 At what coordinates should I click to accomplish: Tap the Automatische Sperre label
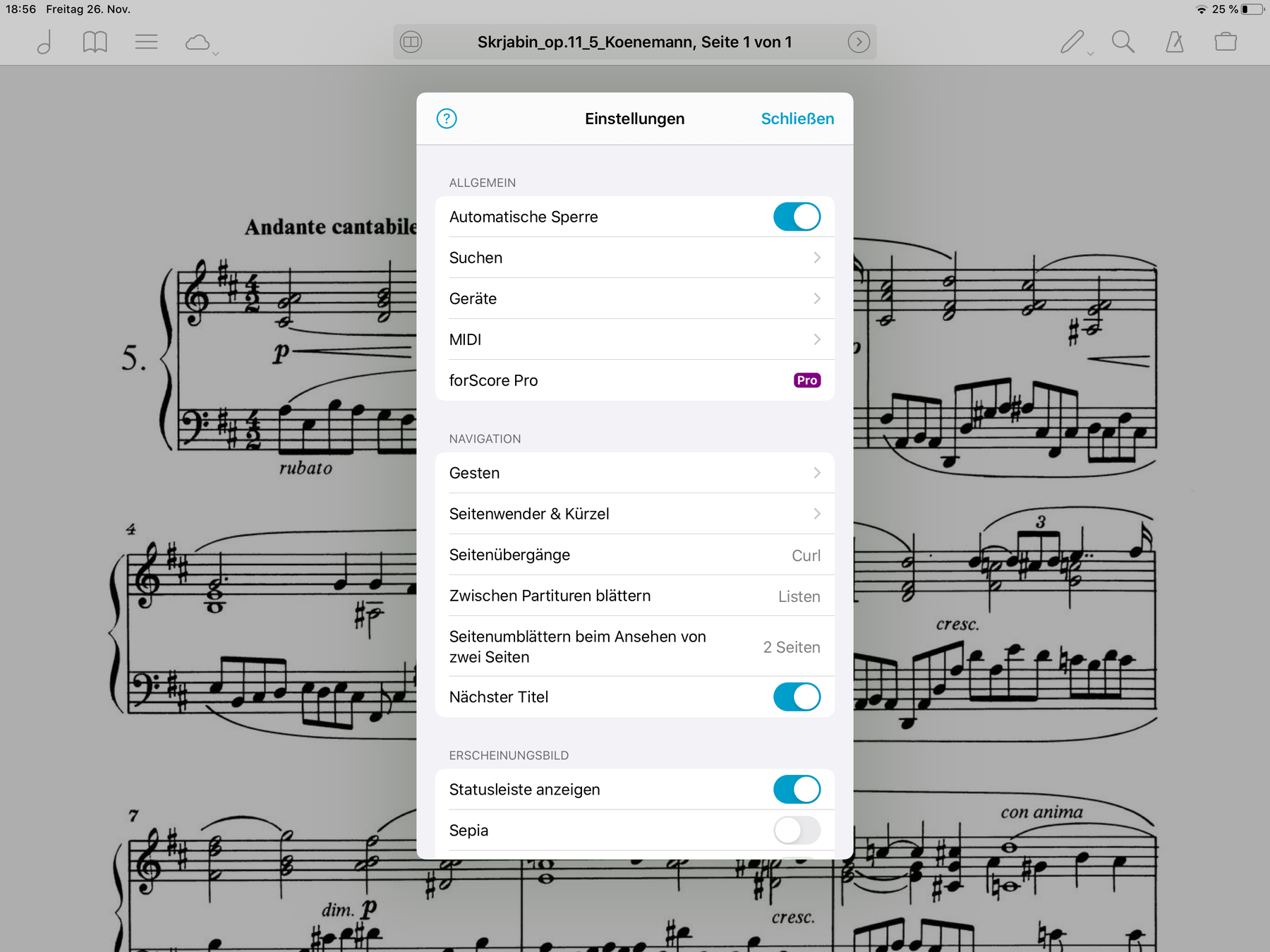pyautogui.click(x=524, y=217)
